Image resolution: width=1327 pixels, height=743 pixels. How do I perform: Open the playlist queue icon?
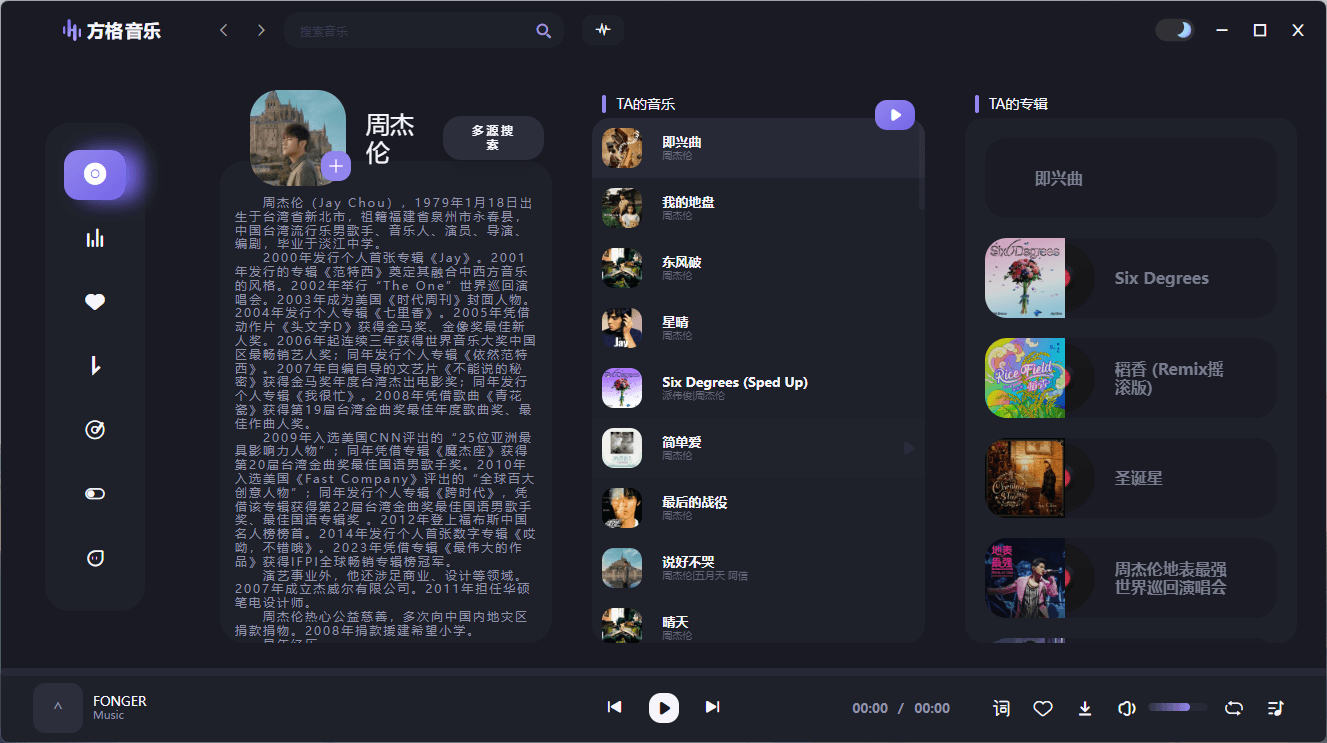coord(1275,708)
